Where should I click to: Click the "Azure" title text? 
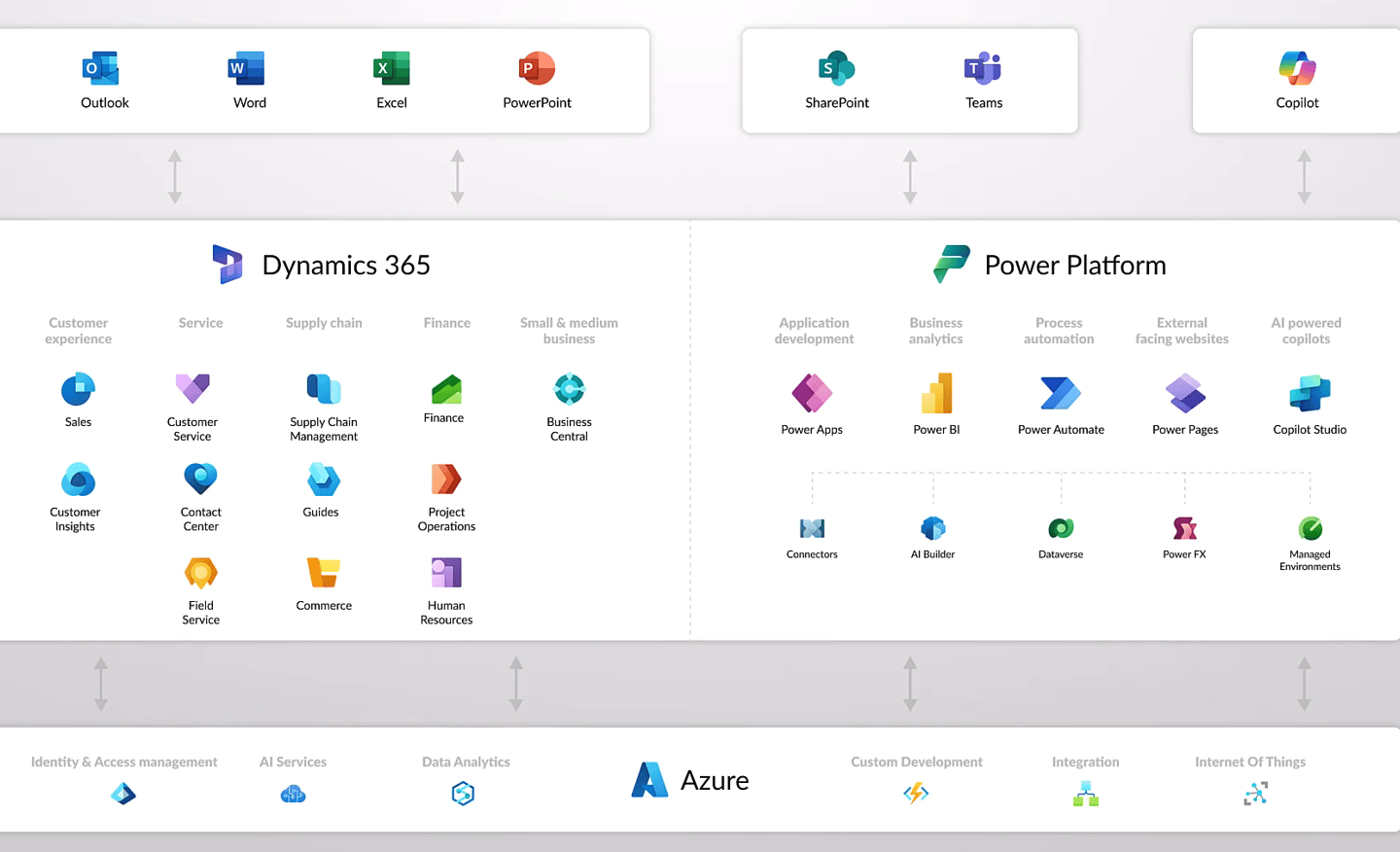pyautogui.click(x=715, y=781)
